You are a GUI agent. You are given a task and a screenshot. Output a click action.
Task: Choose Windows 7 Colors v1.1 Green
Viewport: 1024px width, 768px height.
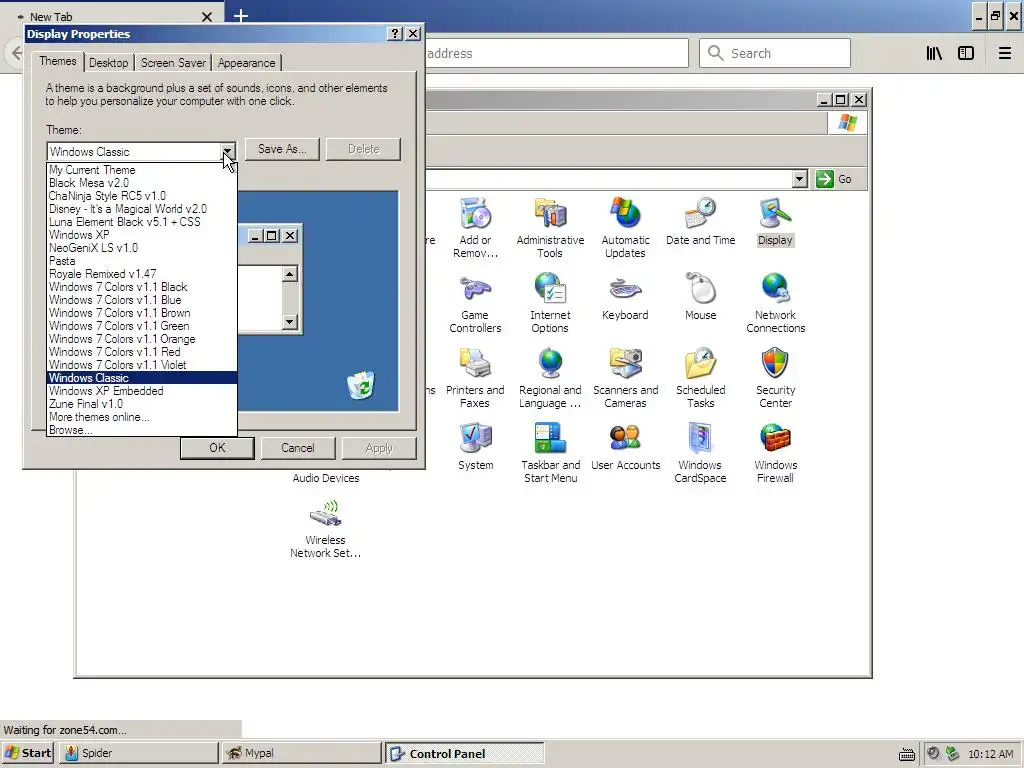(x=142, y=326)
